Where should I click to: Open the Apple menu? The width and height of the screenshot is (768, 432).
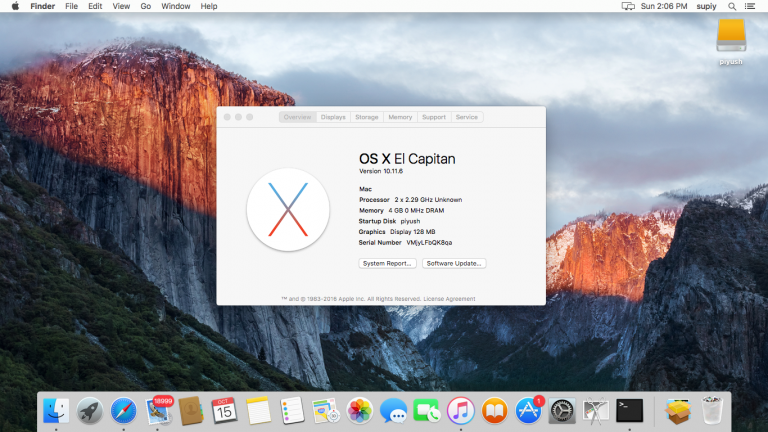pyautogui.click(x=13, y=6)
